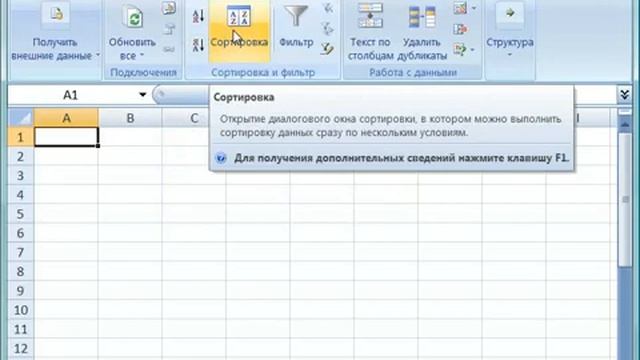Screen dimensions: 640x360
Task: Select row 12 header
Action: (20, 348)
